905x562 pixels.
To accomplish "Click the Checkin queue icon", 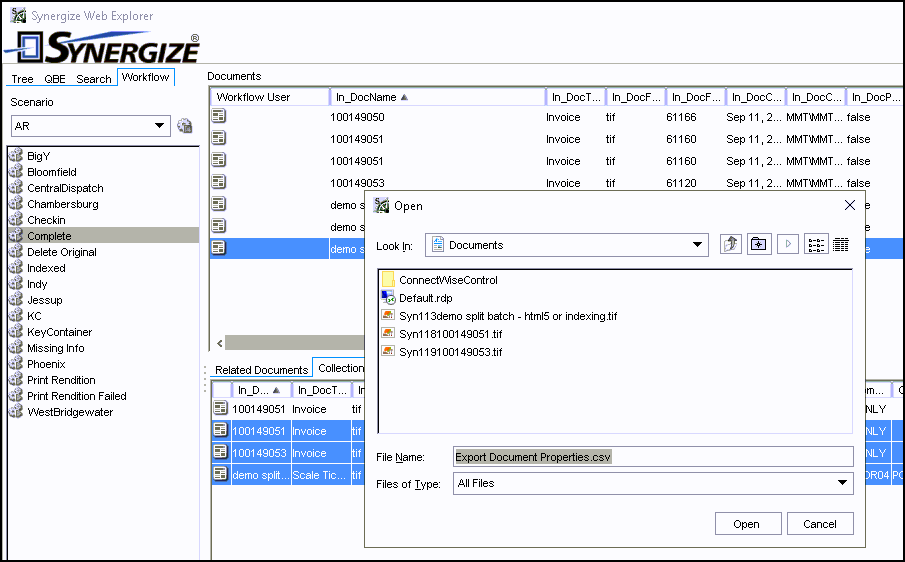I will click(16, 220).
